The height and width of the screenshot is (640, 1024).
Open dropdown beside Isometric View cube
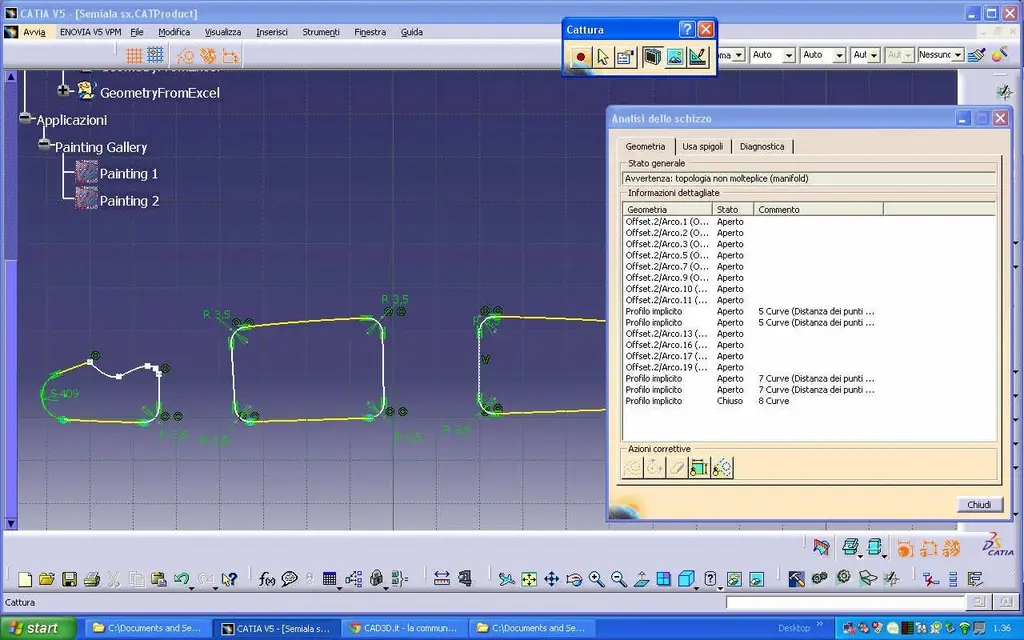(x=697, y=588)
